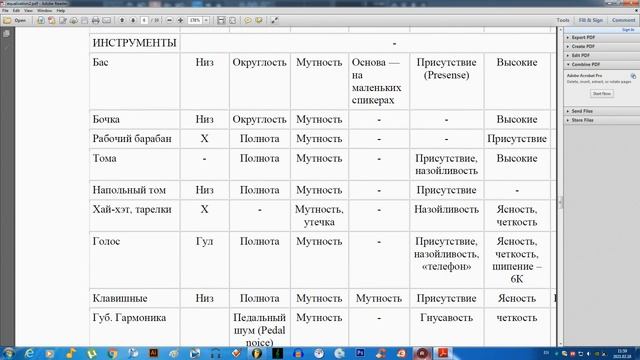Click the Highlight text icon
Image resolution: width=640 pixels, height=360 pixels.
259,20
